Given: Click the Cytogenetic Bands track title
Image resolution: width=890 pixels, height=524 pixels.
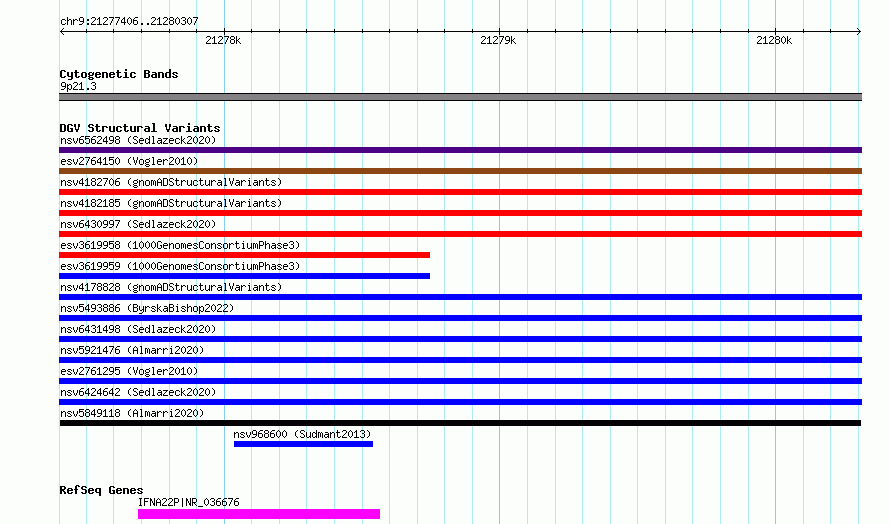Looking at the screenshot, I should click(119, 74).
